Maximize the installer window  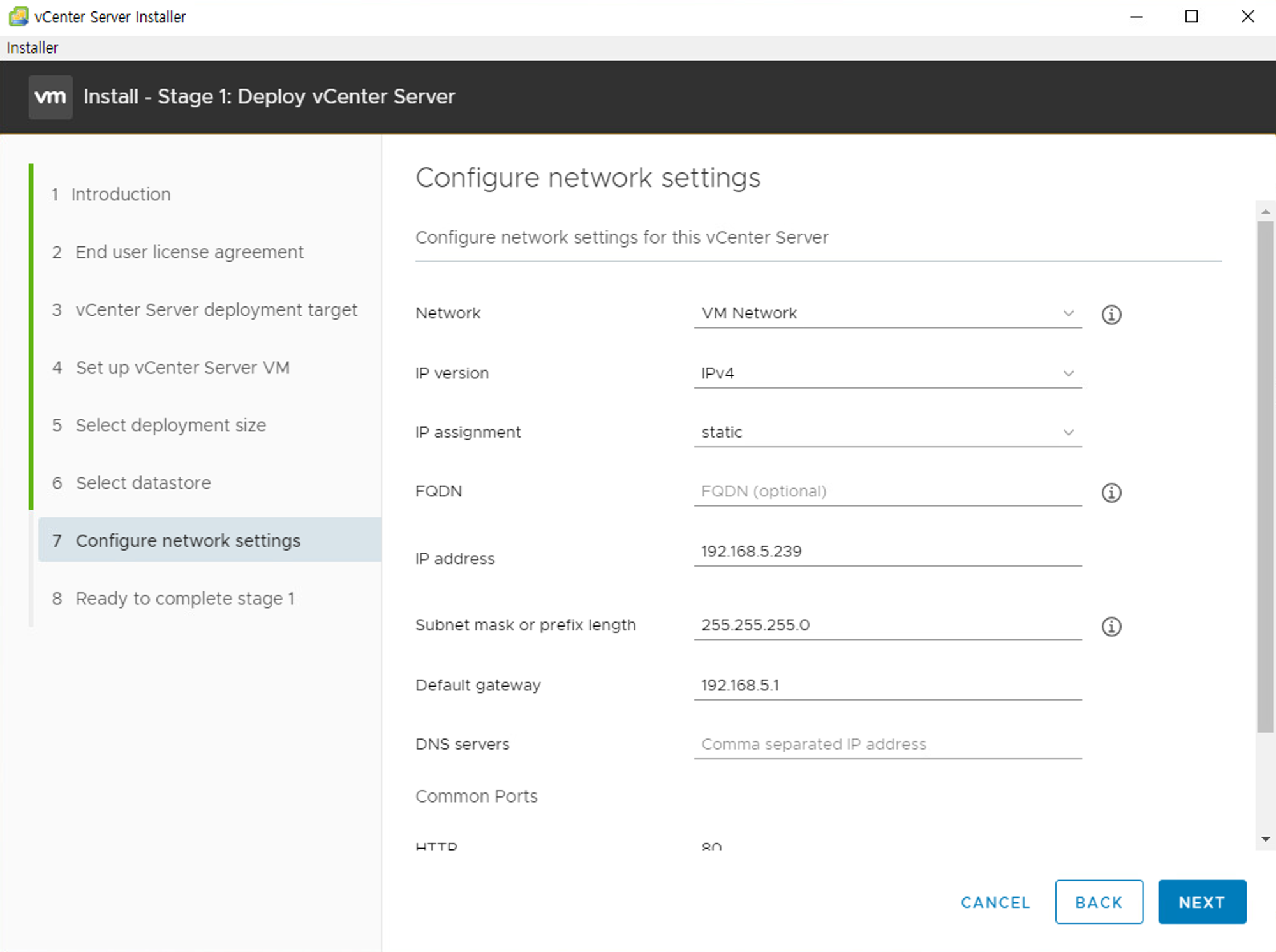pyautogui.click(x=1191, y=17)
